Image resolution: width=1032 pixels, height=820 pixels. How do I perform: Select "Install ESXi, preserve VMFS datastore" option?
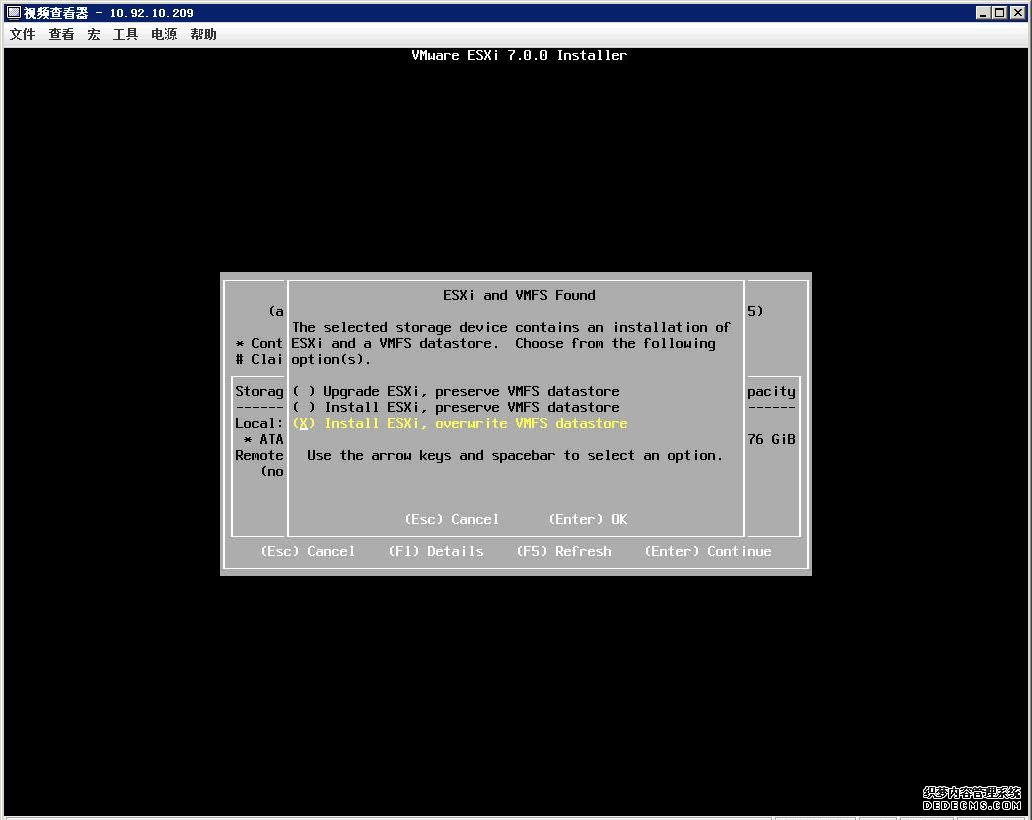(453, 407)
